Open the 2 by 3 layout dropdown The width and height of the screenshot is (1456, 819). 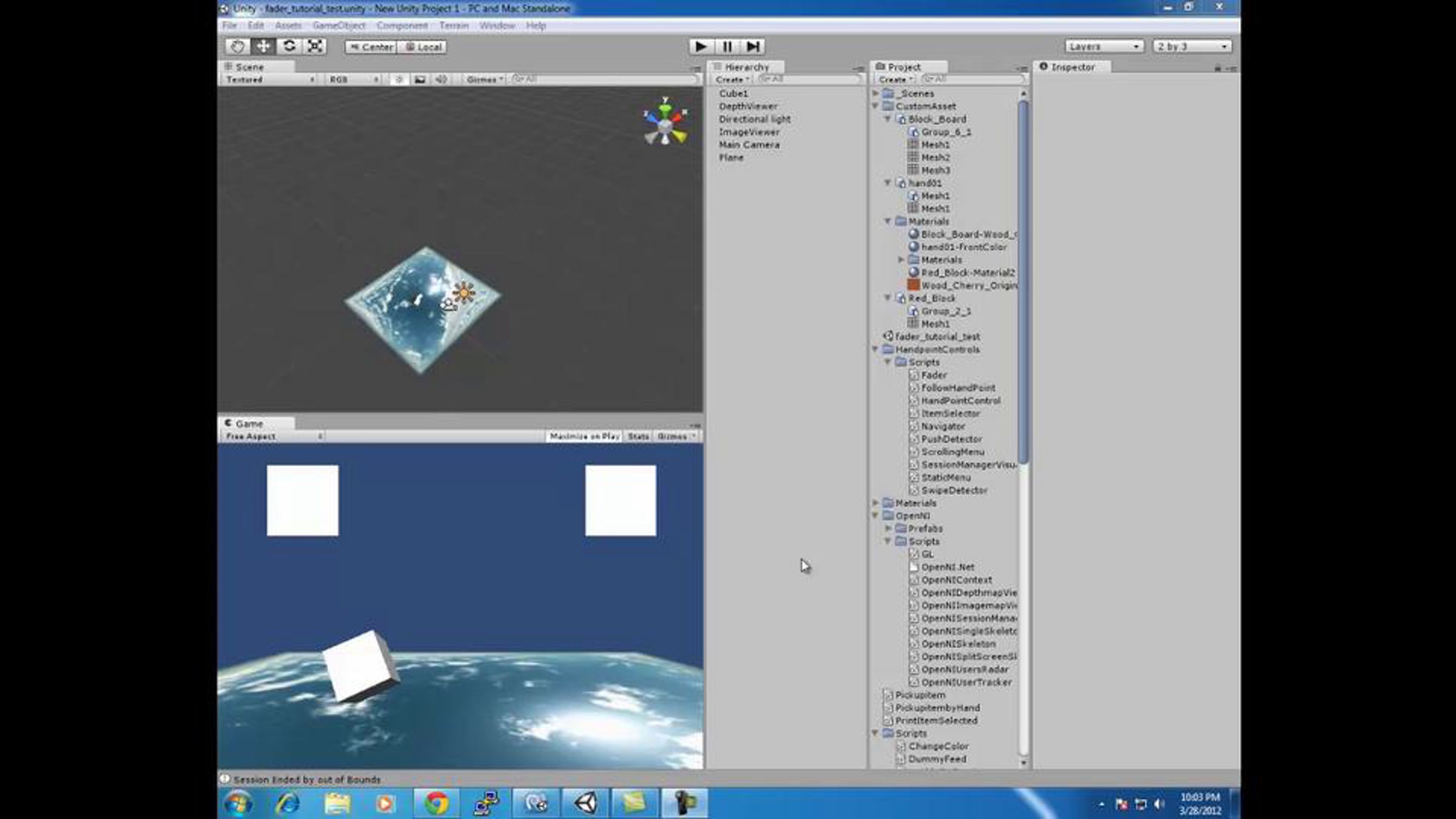pyautogui.click(x=1192, y=46)
